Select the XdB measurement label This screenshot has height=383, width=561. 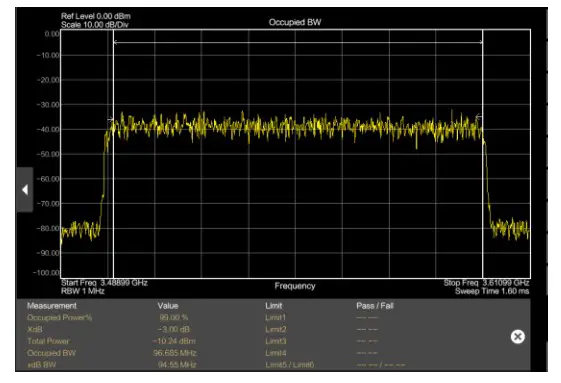[34, 329]
